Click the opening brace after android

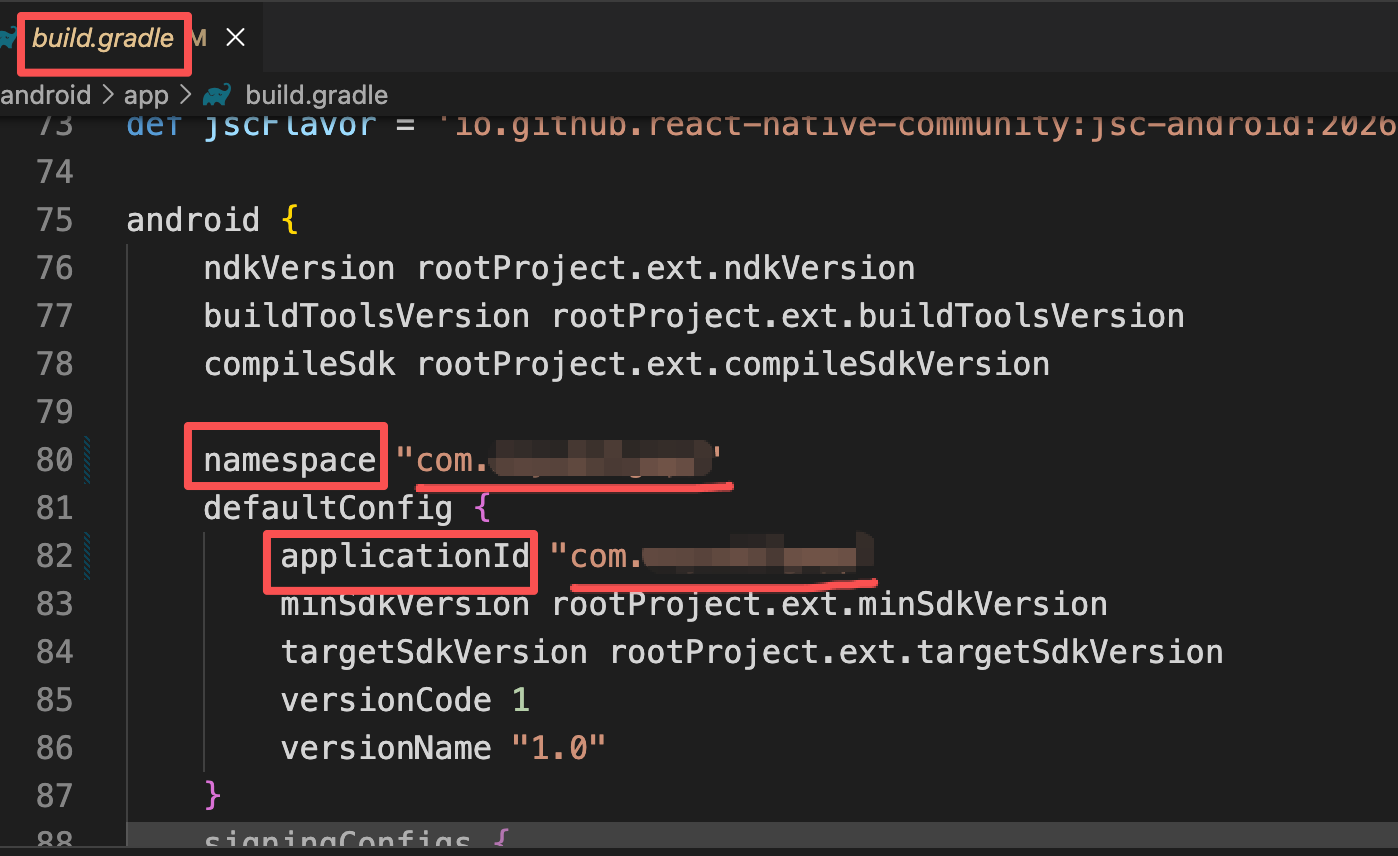(290, 220)
